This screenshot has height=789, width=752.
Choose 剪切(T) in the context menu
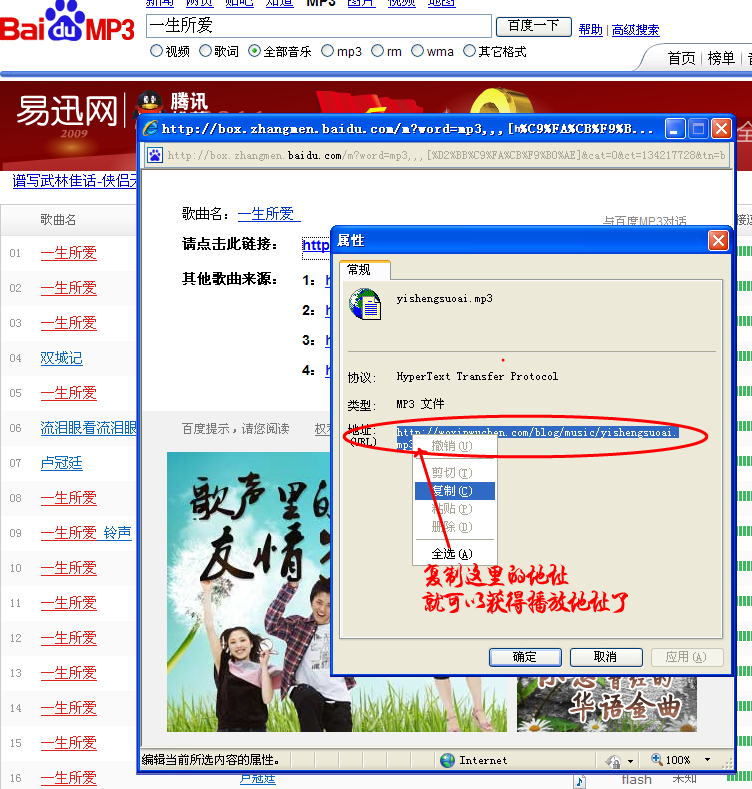click(x=455, y=473)
